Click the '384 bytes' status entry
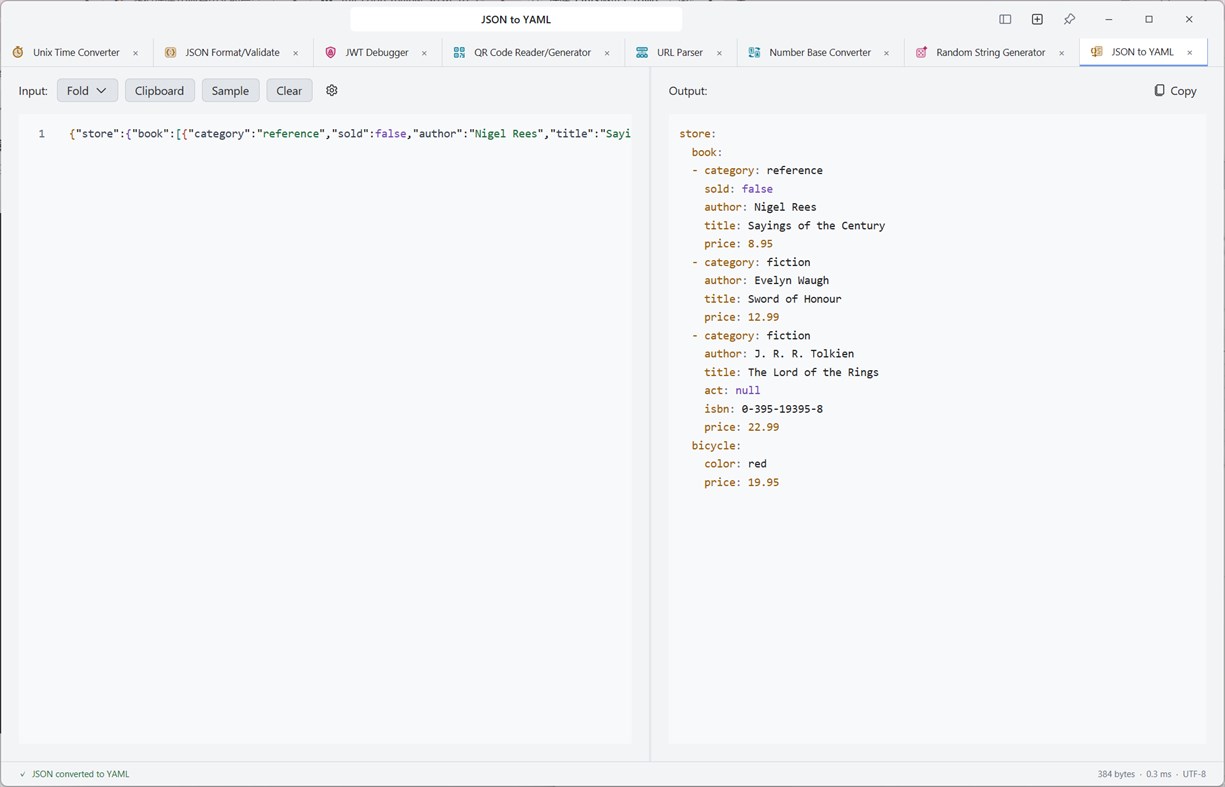This screenshot has height=787, width=1225. click(1116, 774)
